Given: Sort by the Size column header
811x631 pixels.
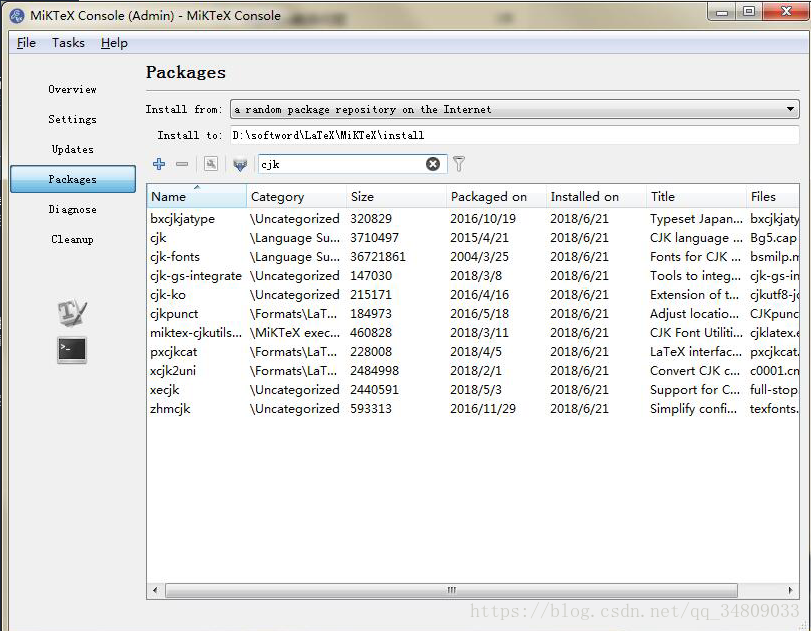Looking at the screenshot, I should [396, 197].
